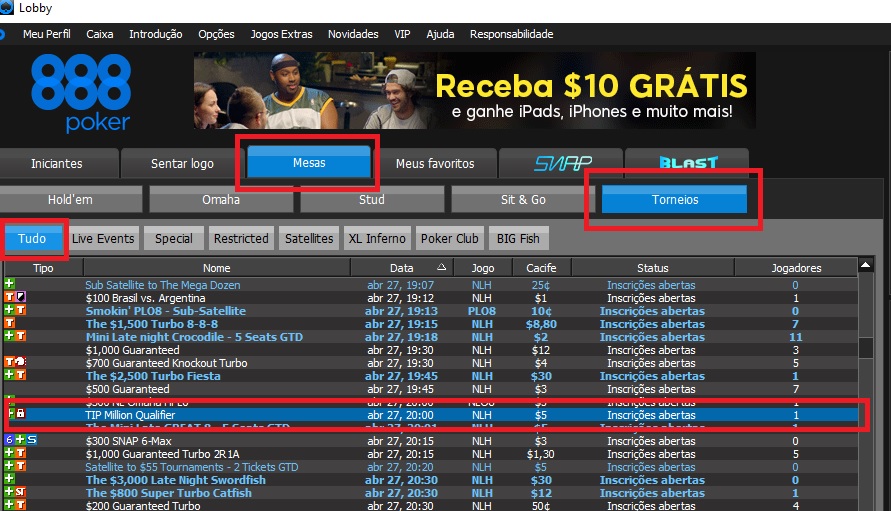Click the orange T icon on The $2,500 Turbo Fiesta row
The image size is (891, 511).
pos(20,375)
